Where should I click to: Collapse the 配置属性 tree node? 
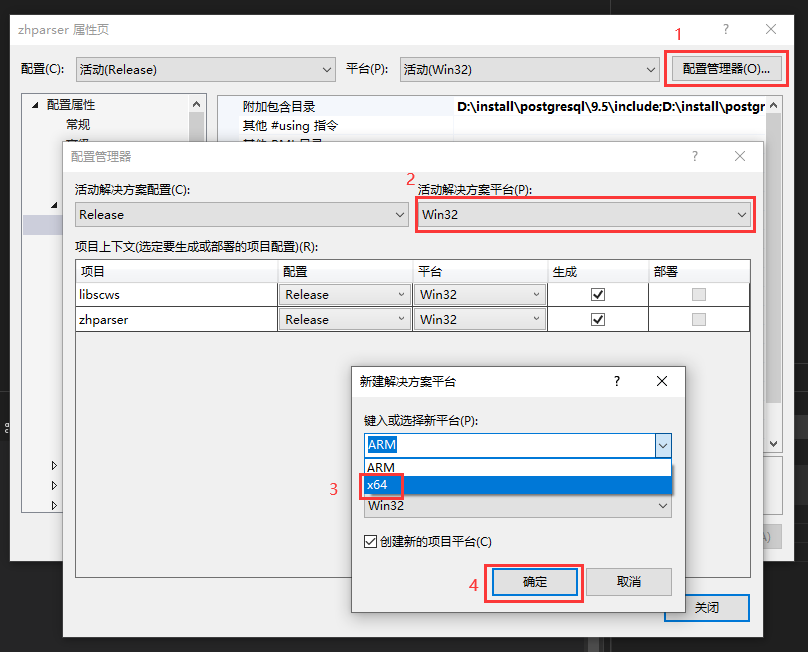35,105
